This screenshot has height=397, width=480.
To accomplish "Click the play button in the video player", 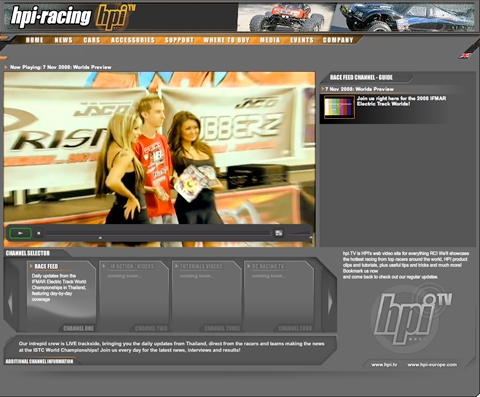I will [20, 233].
